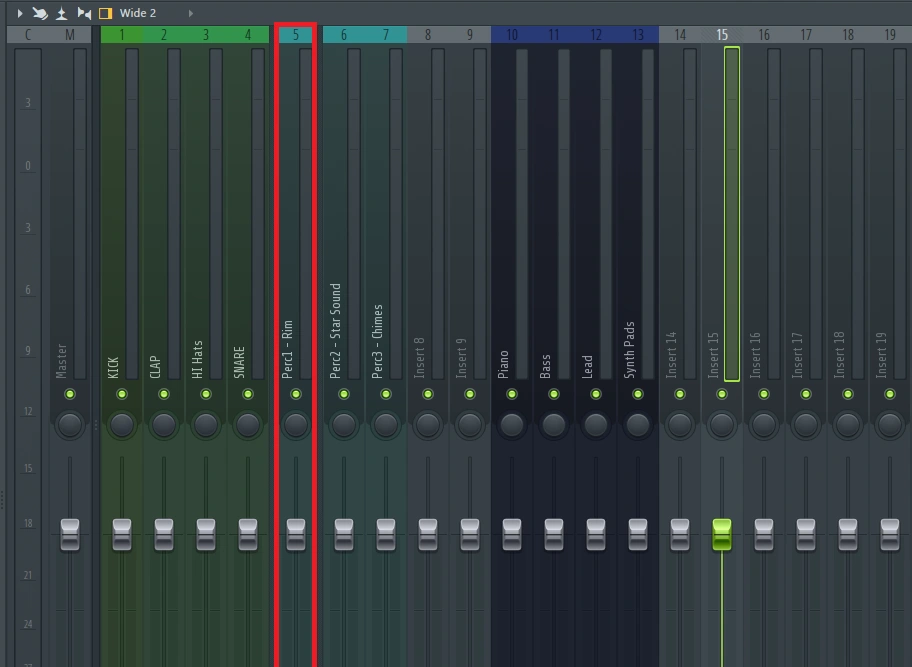Mute the KICK track

coord(122,395)
